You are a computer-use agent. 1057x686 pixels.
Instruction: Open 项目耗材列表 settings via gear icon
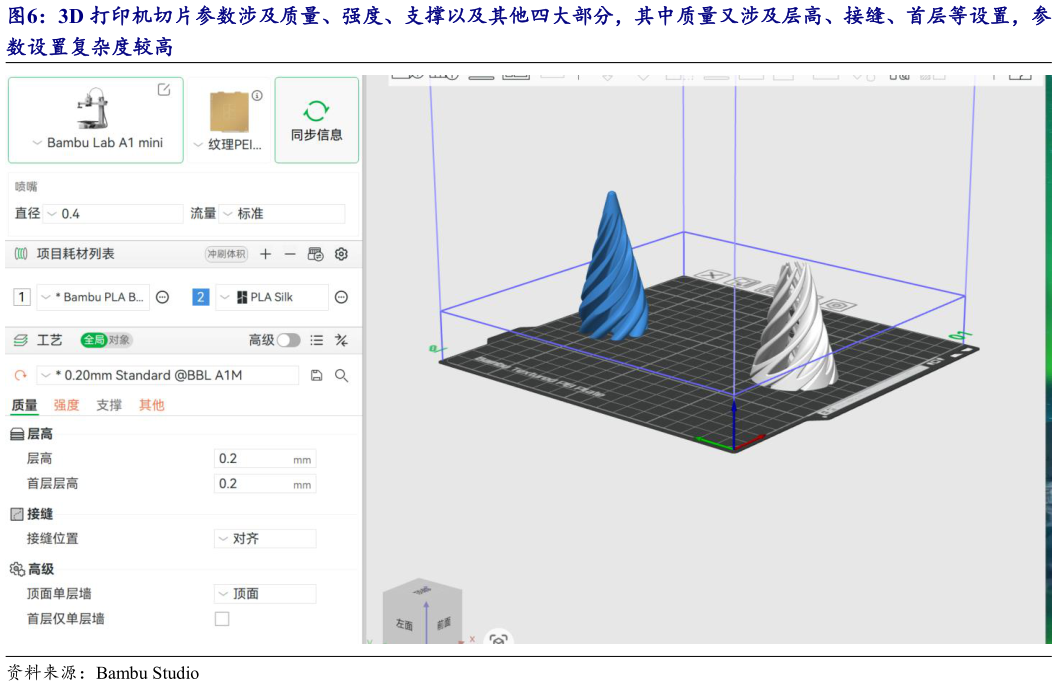pyautogui.click(x=340, y=254)
